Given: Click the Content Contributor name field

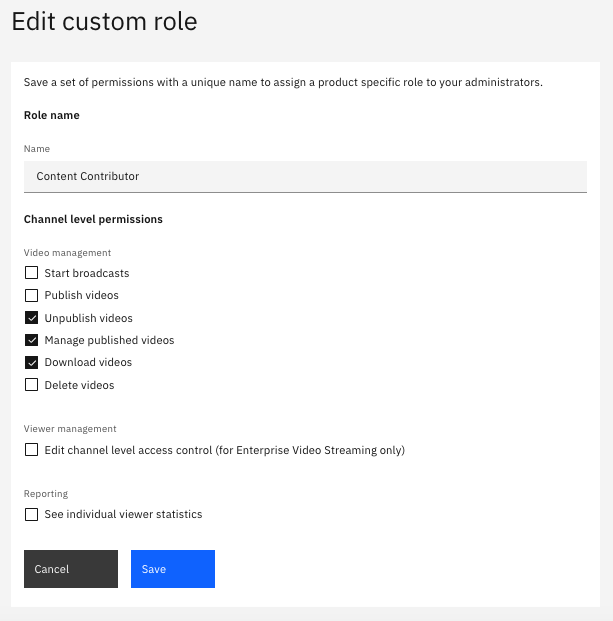Looking at the screenshot, I should tap(305, 177).
